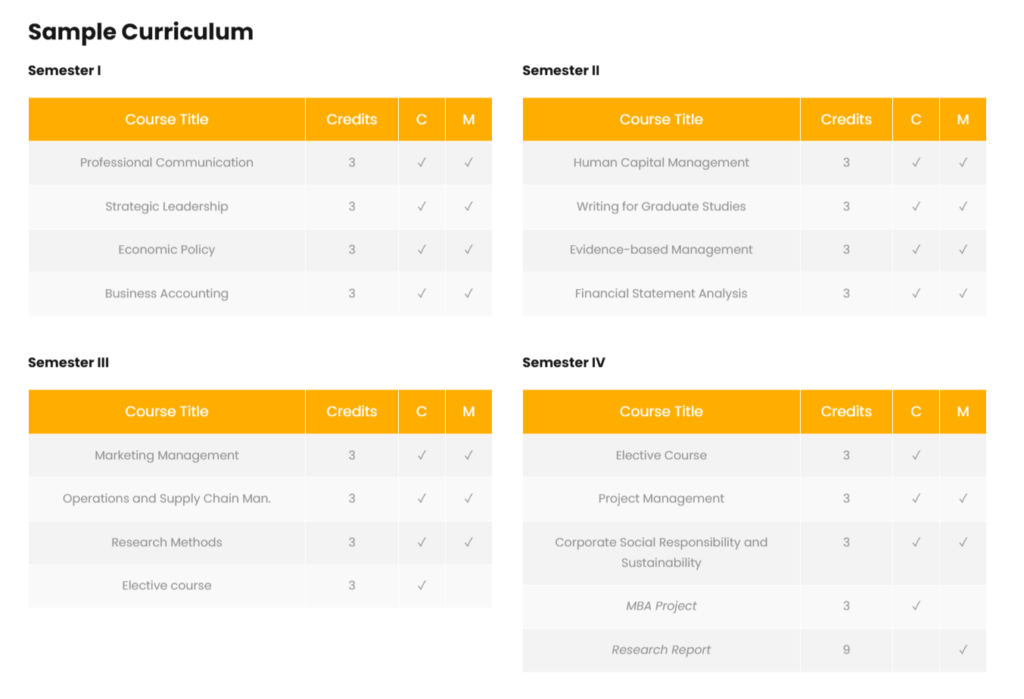1024x699 pixels.
Task: Click the M checkmark for Research Methods
Action: (x=468, y=543)
